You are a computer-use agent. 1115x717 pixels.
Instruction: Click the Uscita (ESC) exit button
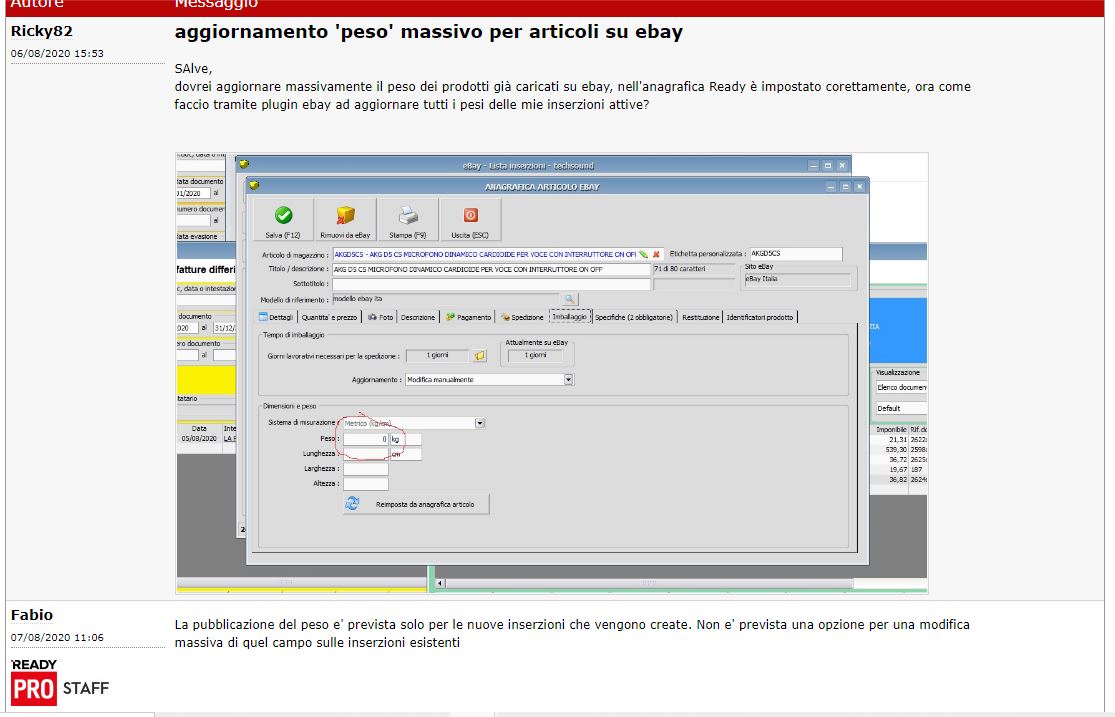[x=470, y=220]
